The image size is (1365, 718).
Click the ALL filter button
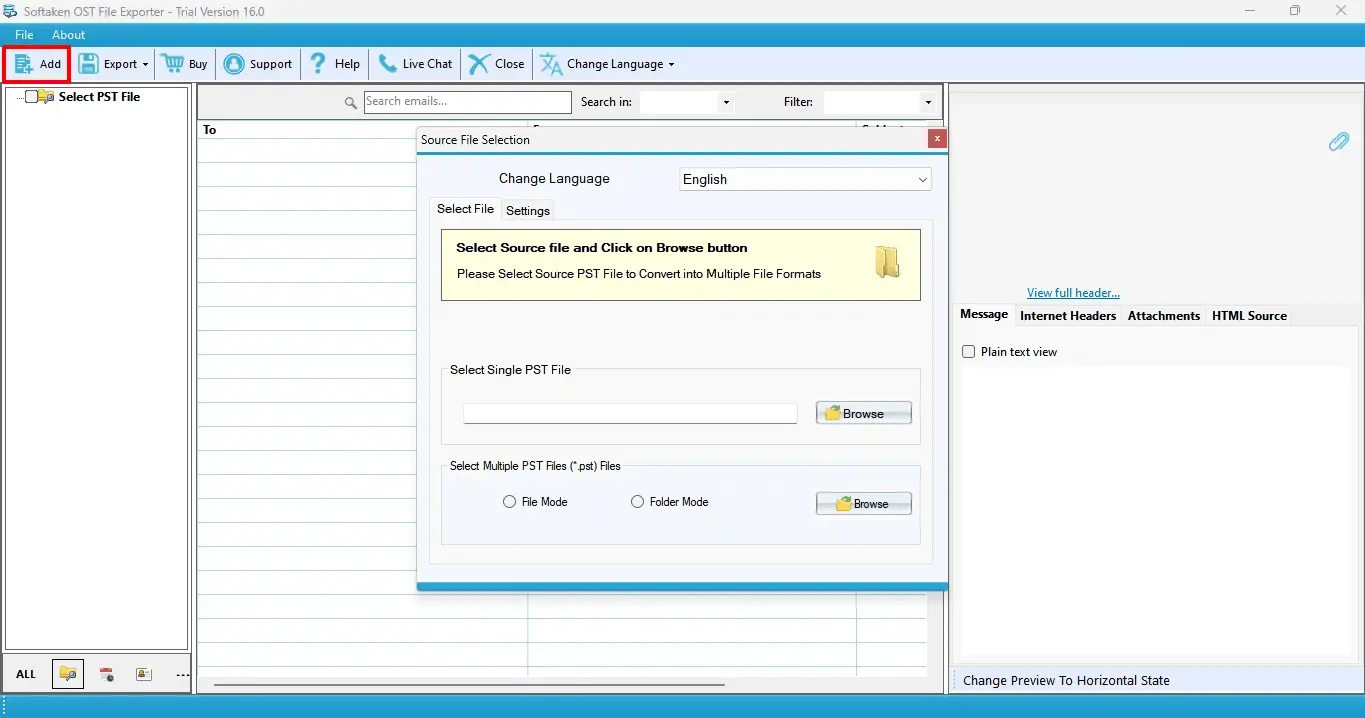click(x=26, y=674)
